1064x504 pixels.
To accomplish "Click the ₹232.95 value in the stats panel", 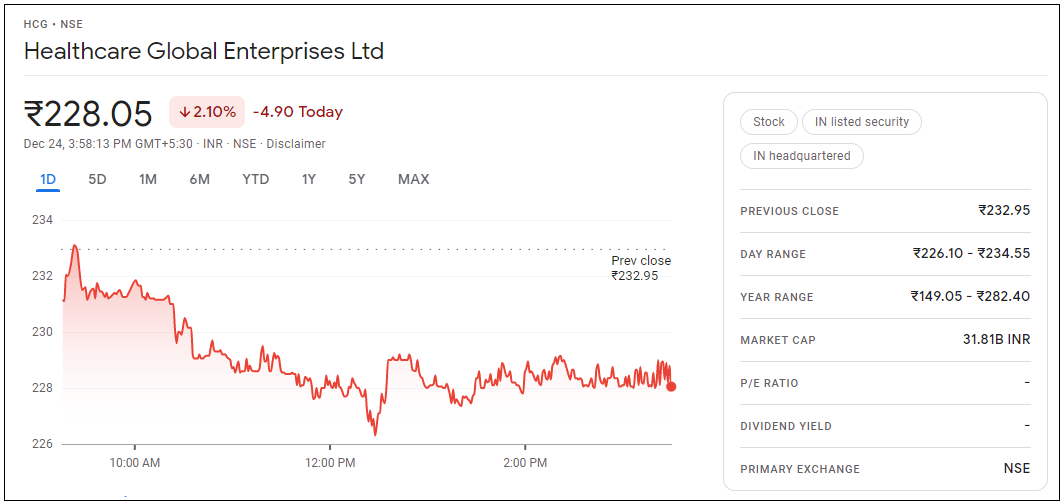I will click(x=1004, y=210).
